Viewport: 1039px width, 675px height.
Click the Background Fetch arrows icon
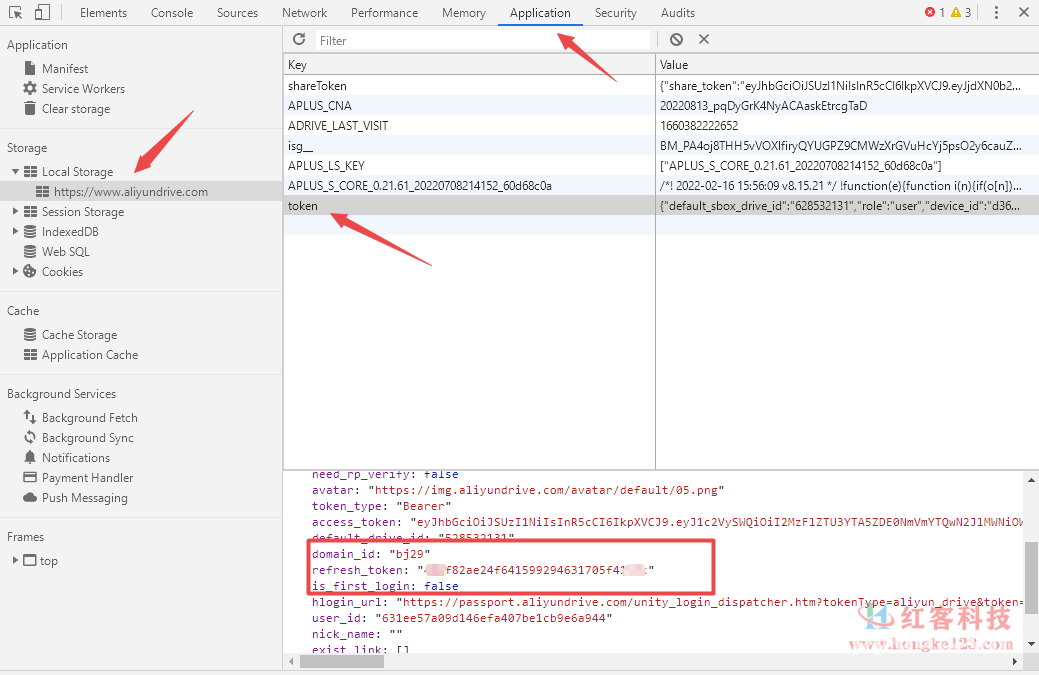coord(30,417)
